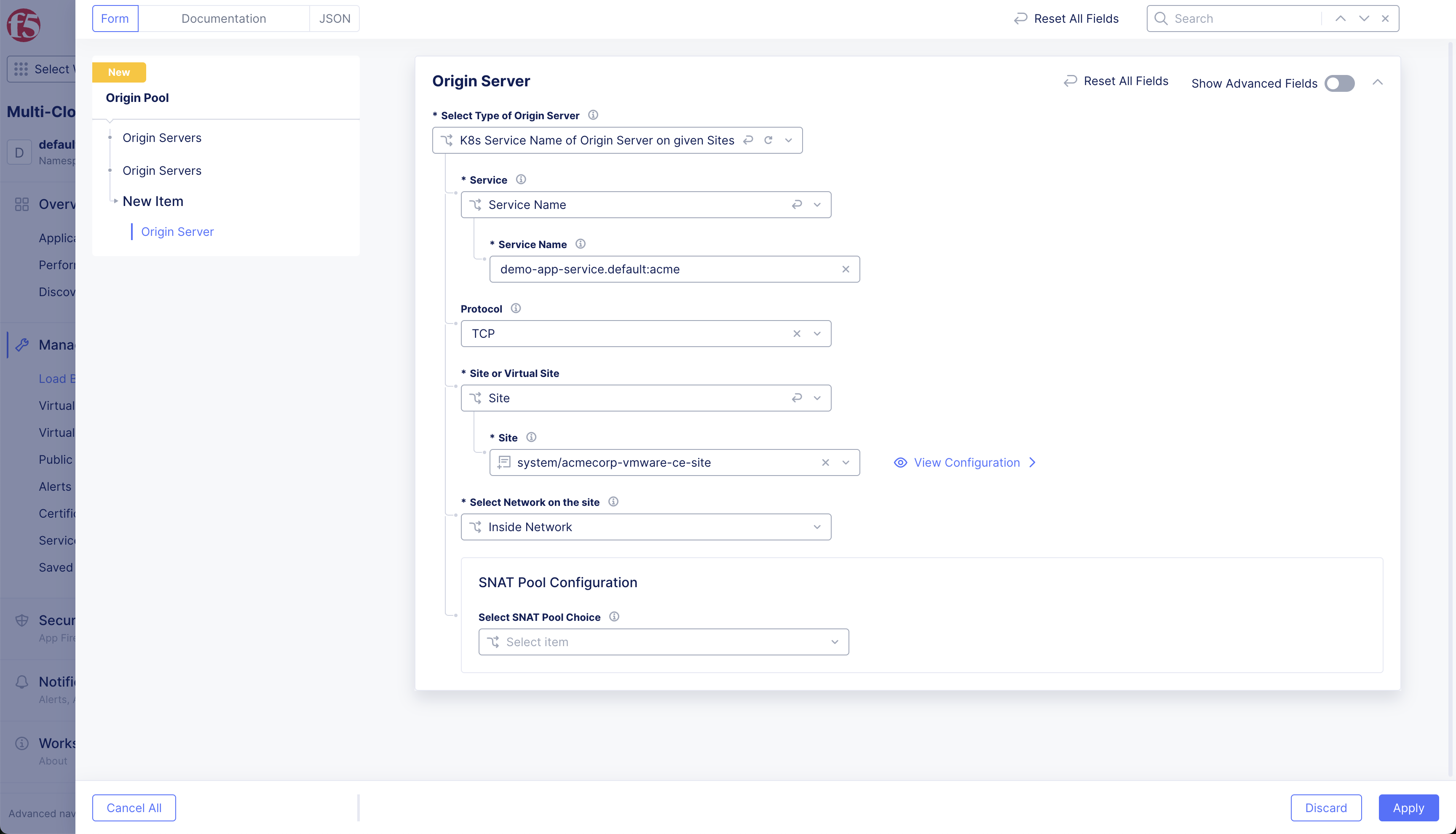
Task: Click info icon next to Select Type of Origin Server
Action: pos(593,115)
